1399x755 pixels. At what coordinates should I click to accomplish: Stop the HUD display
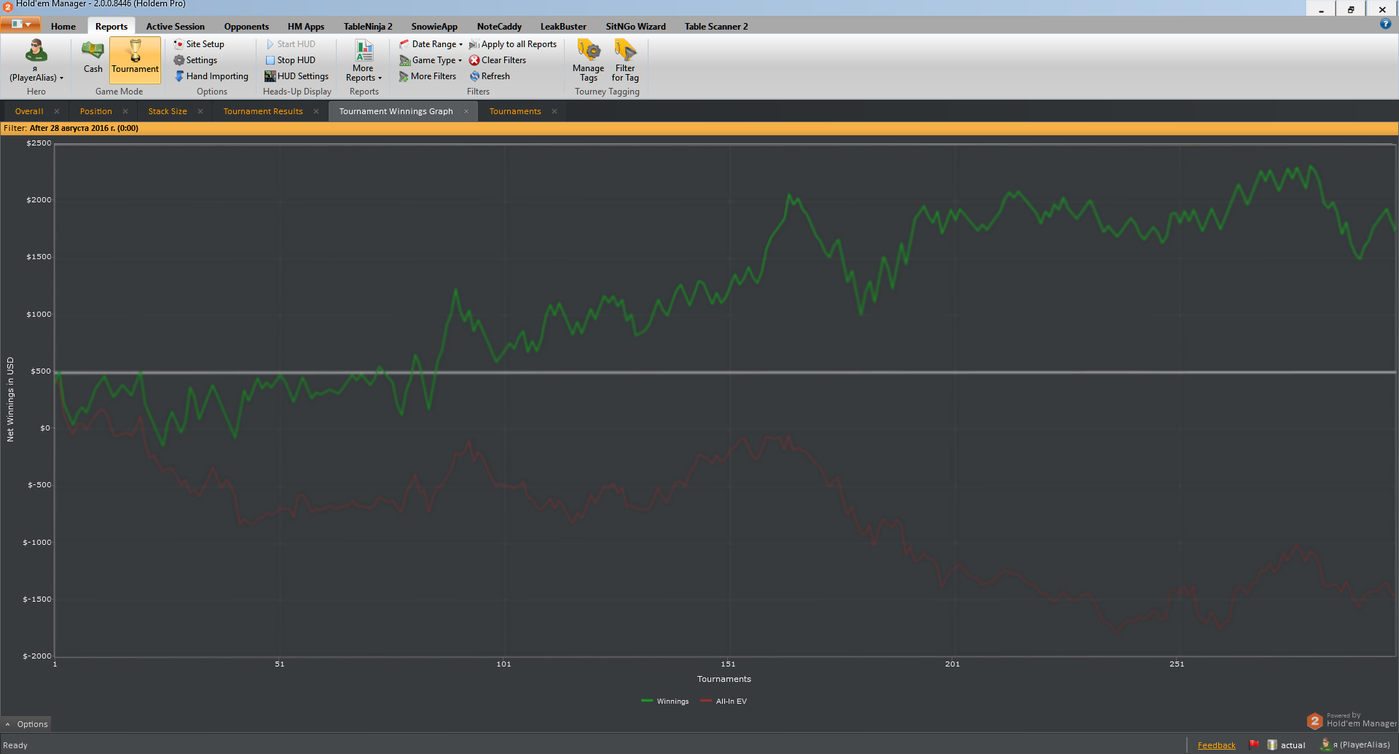pos(295,60)
